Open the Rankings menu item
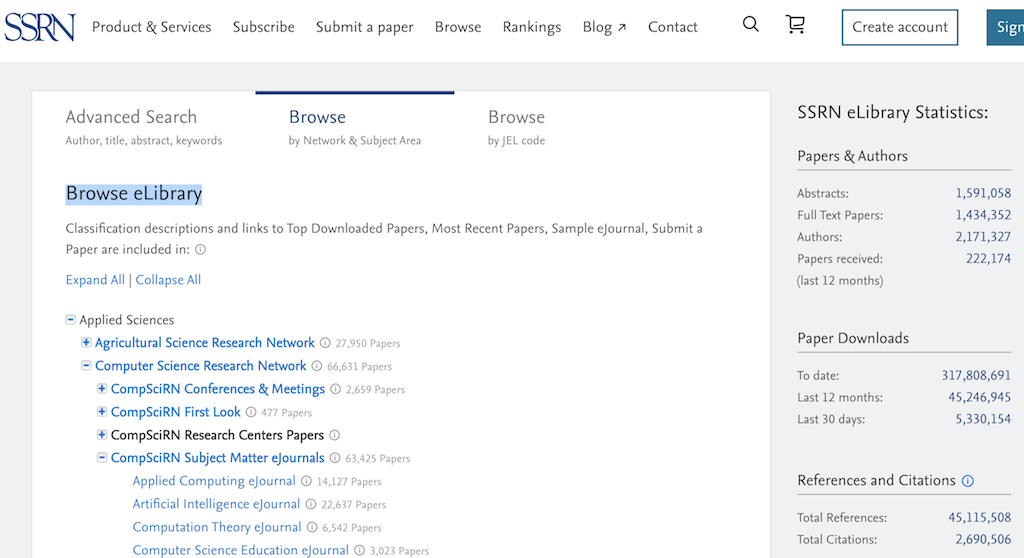The width and height of the screenshot is (1024, 558). coord(532,27)
